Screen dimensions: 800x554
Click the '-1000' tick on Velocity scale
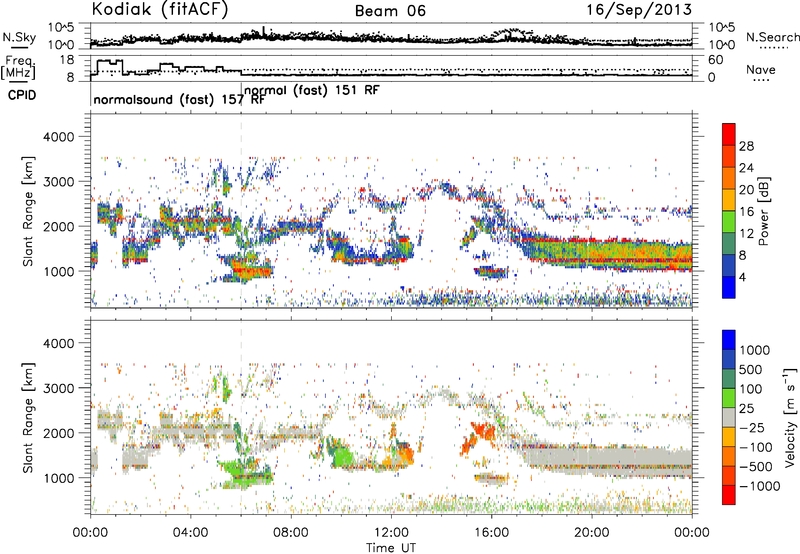[759, 486]
